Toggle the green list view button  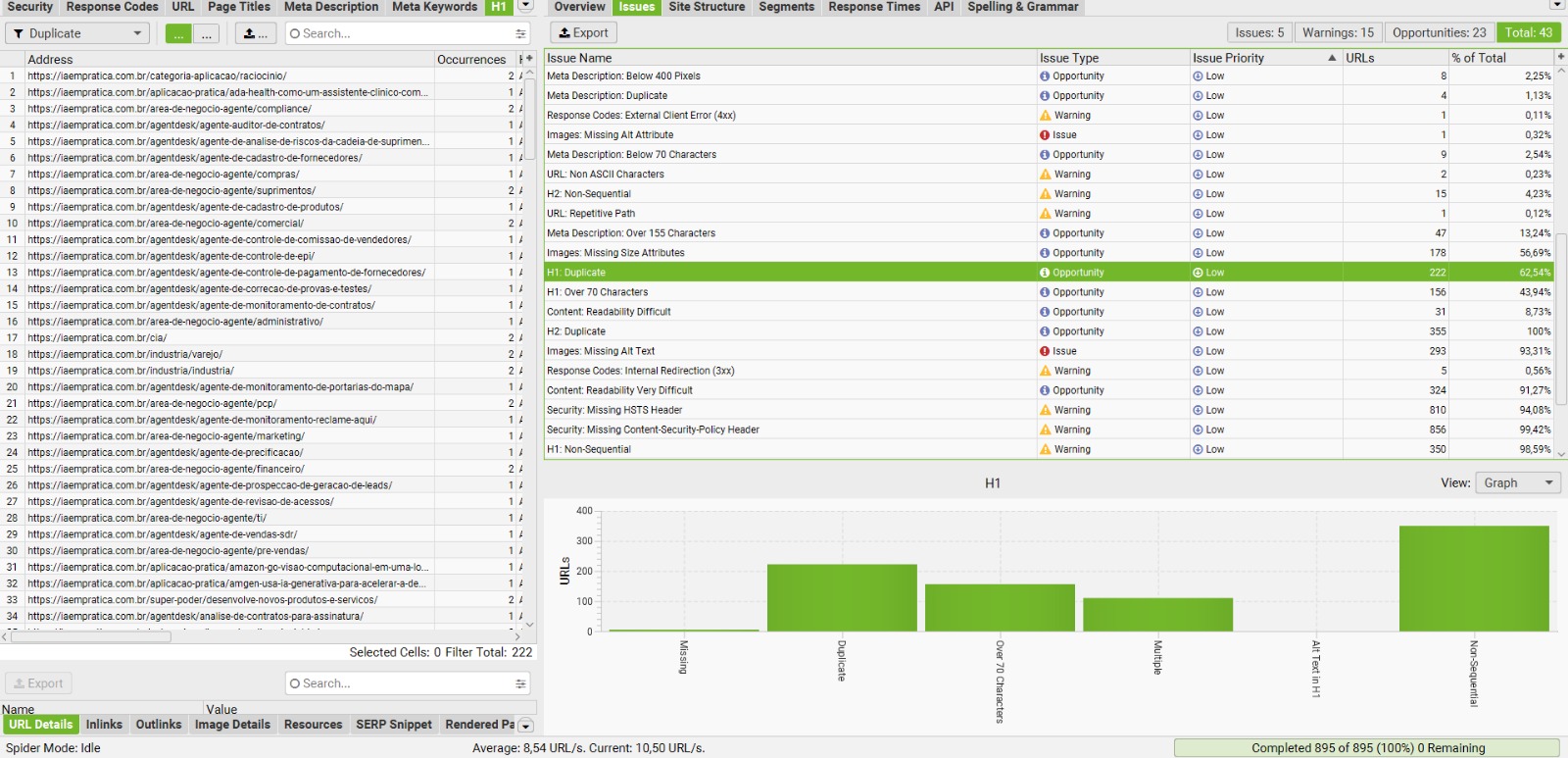[178, 33]
